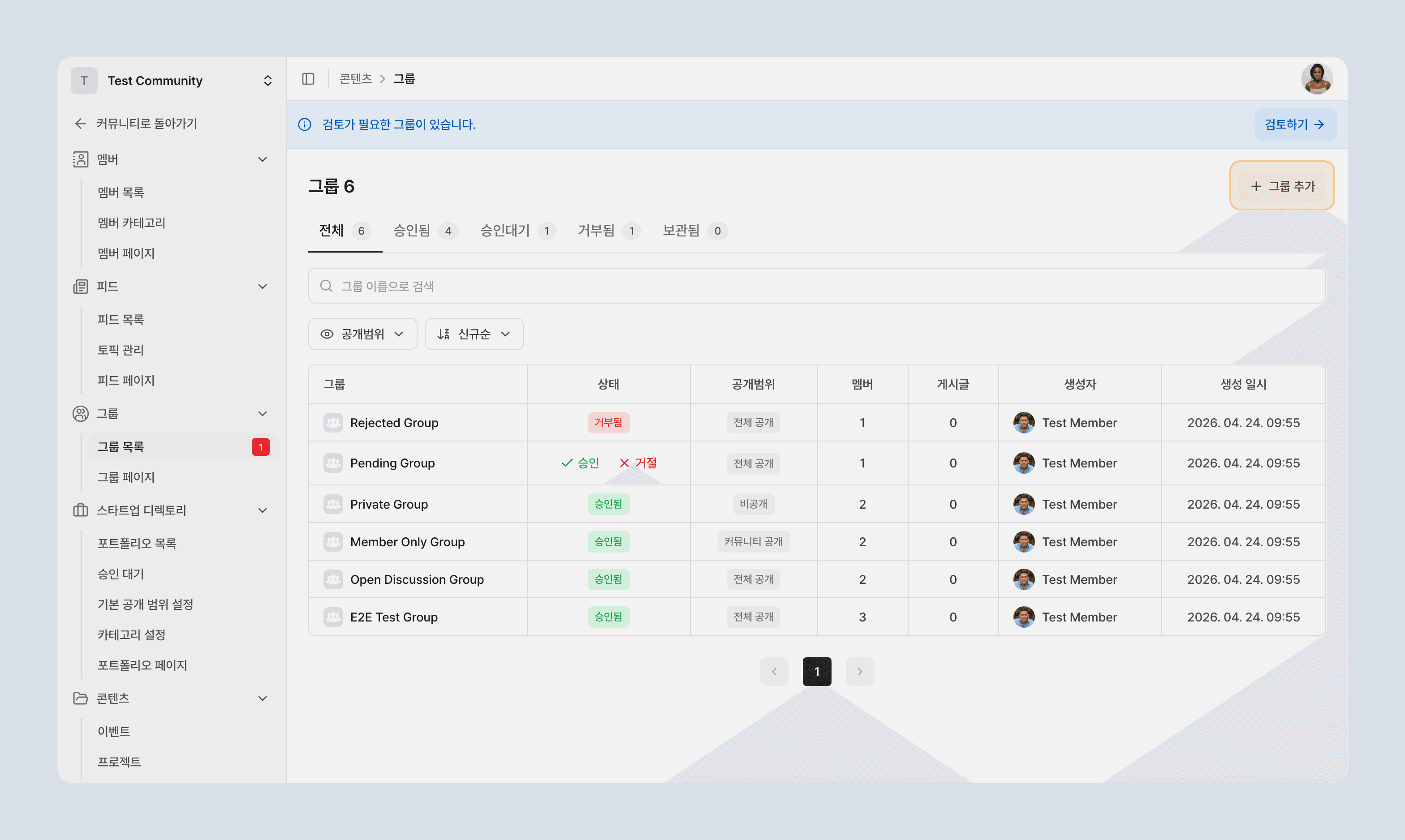Click the red notification badge on 그룹 목록
Viewport: 1405px width, 840px height.
click(x=260, y=447)
